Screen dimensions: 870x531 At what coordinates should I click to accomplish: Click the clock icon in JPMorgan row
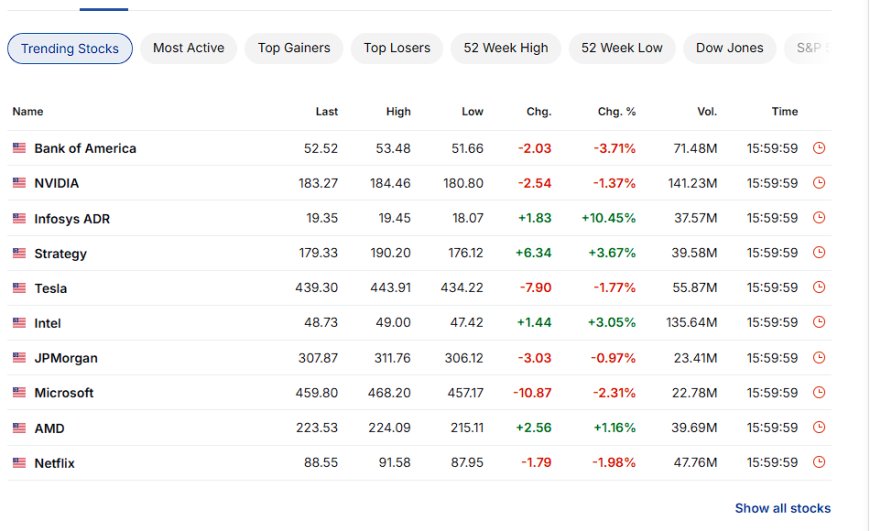819,358
